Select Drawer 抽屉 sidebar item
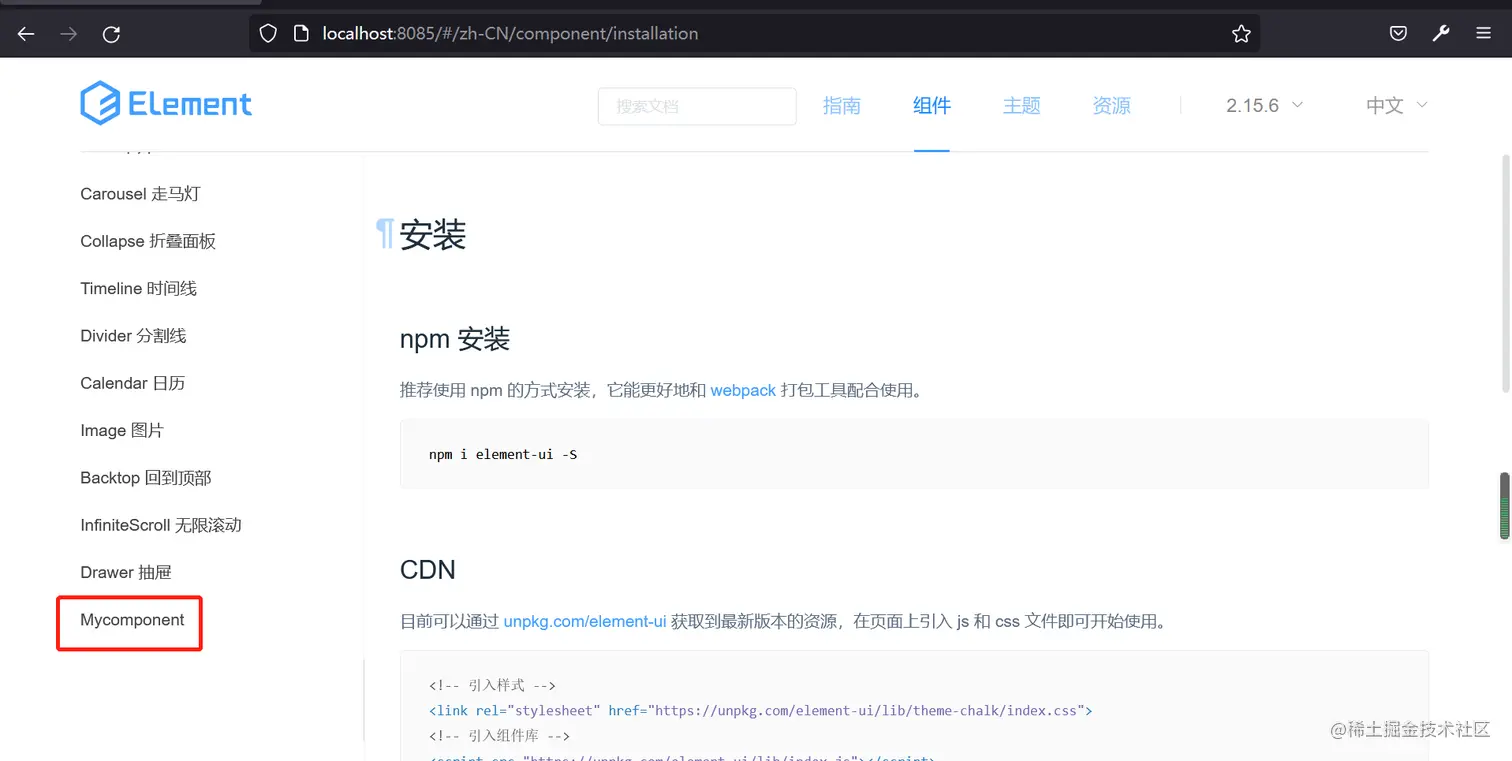The height and width of the screenshot is (761, 1512). pos(126,572)
